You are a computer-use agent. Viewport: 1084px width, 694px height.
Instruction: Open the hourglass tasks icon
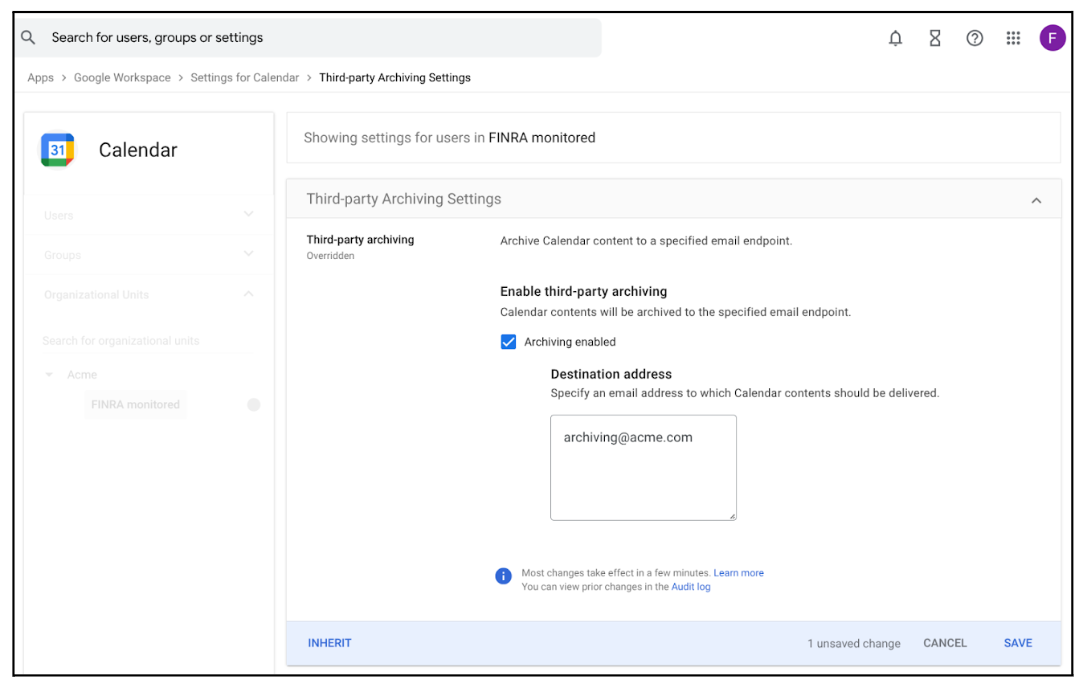[935, 38]
